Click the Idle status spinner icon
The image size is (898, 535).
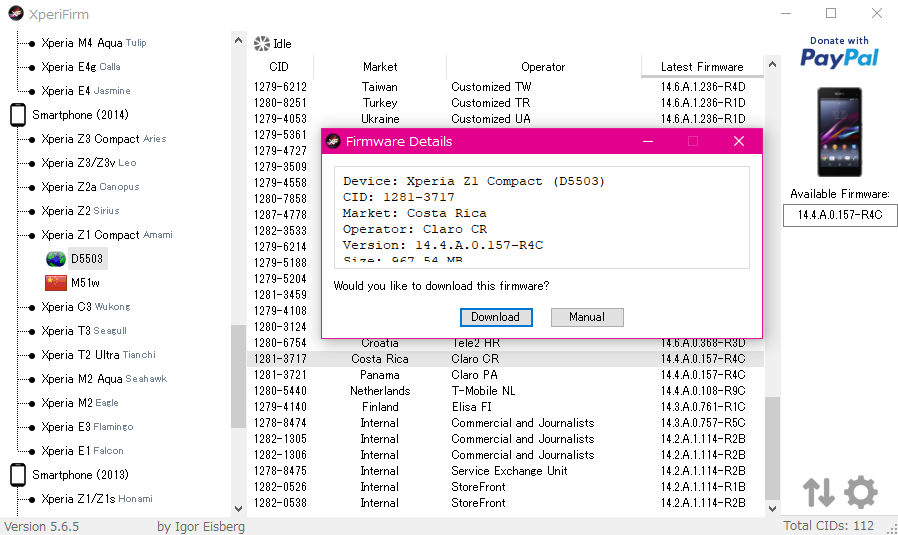point(262,44)
